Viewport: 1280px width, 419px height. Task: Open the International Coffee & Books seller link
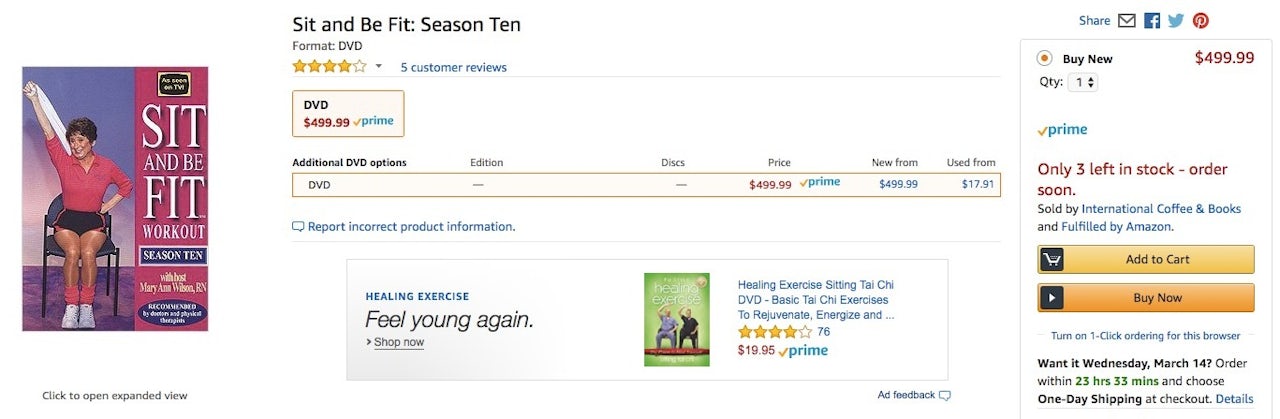pyautogui.click(x=1161, y=209)
